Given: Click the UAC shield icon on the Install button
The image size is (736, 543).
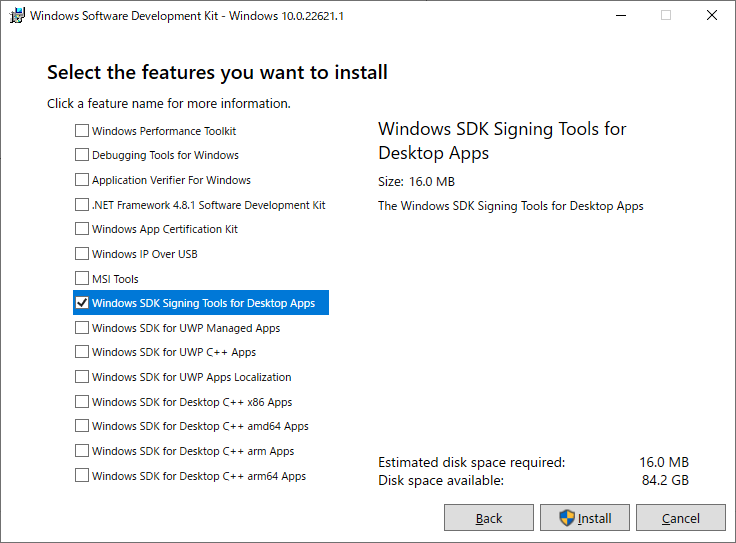Looking at the screenshot, I should point(567,518).
